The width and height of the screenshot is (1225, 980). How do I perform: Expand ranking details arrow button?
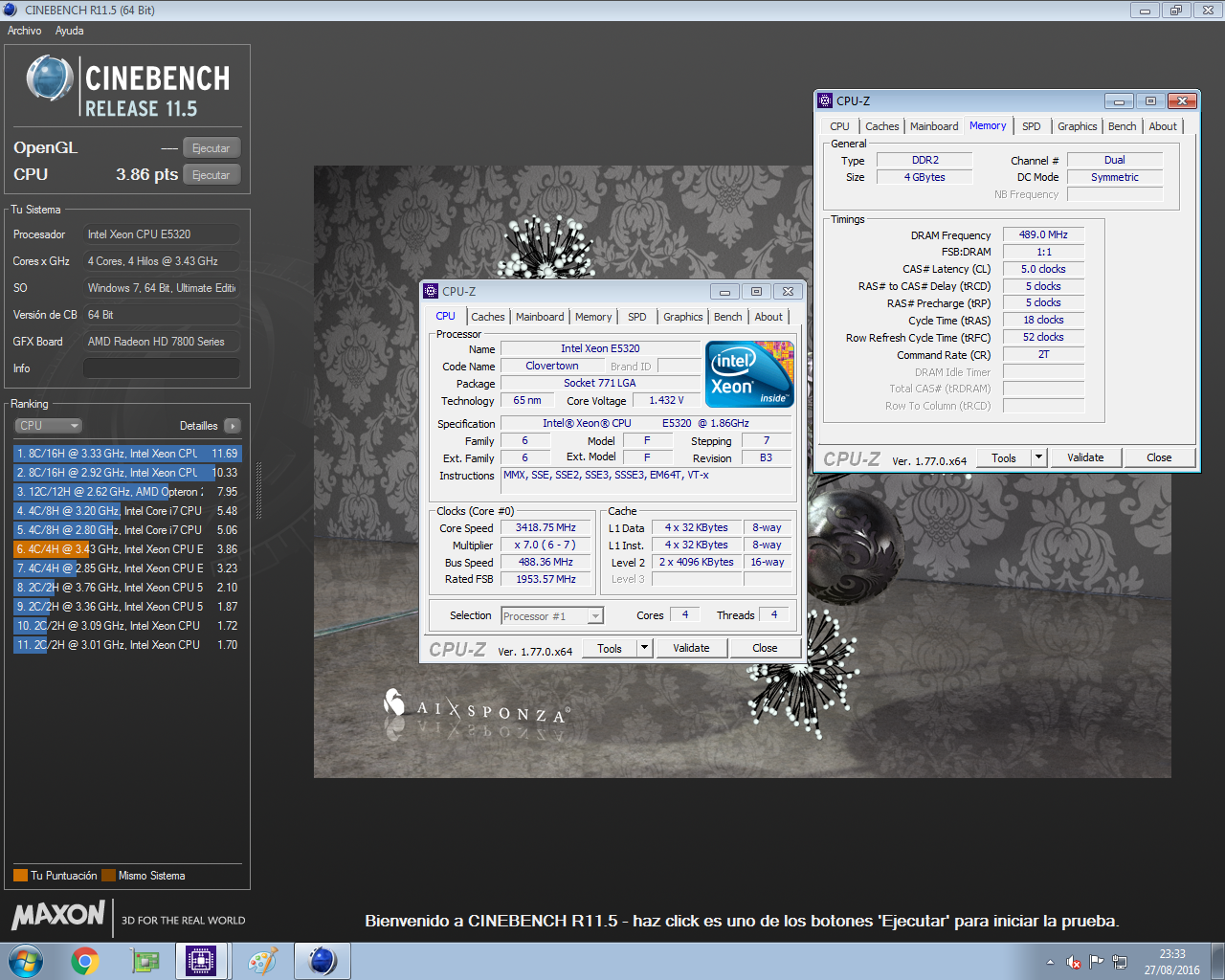(233, 426)
